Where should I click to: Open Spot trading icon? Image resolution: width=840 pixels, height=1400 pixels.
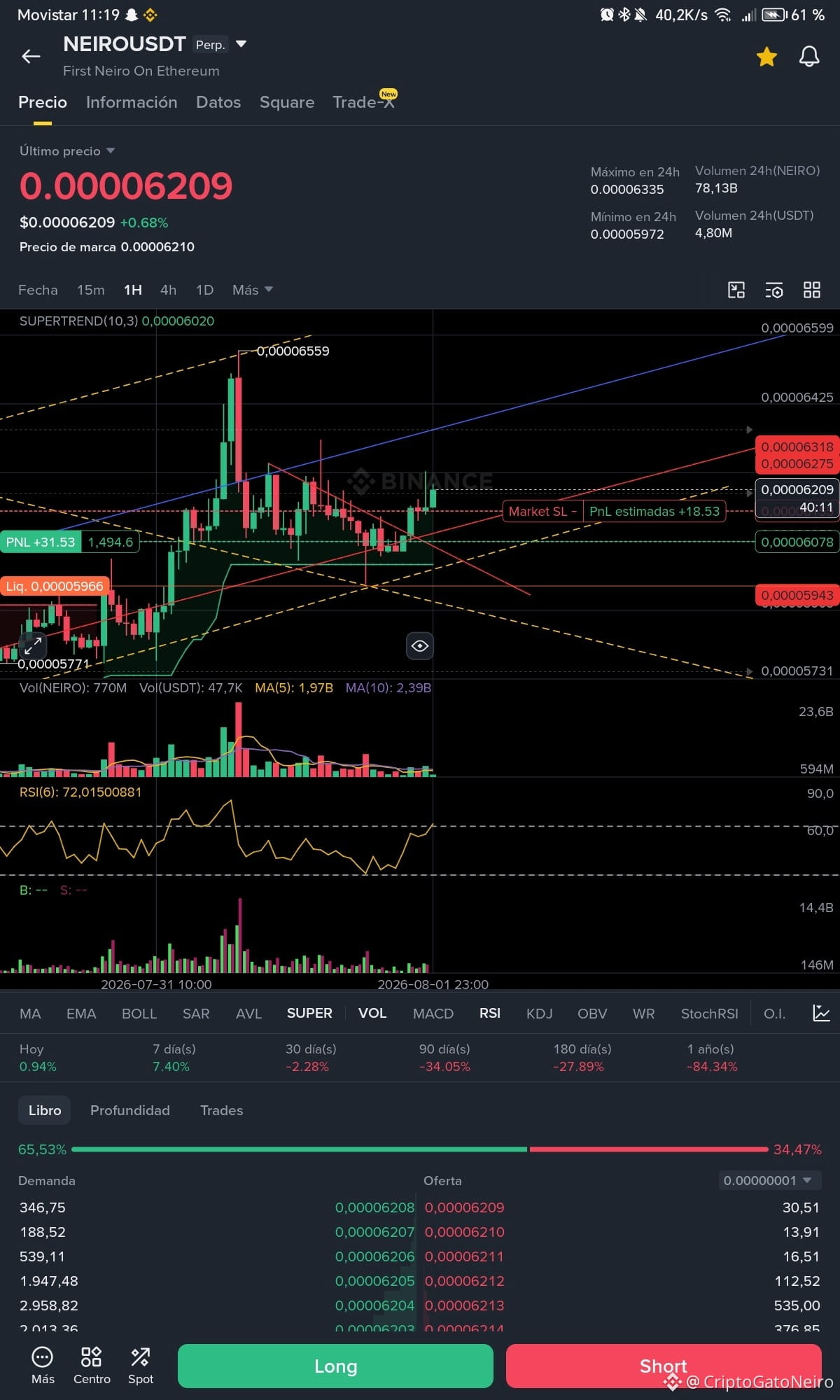click(x=140, y=1366)
